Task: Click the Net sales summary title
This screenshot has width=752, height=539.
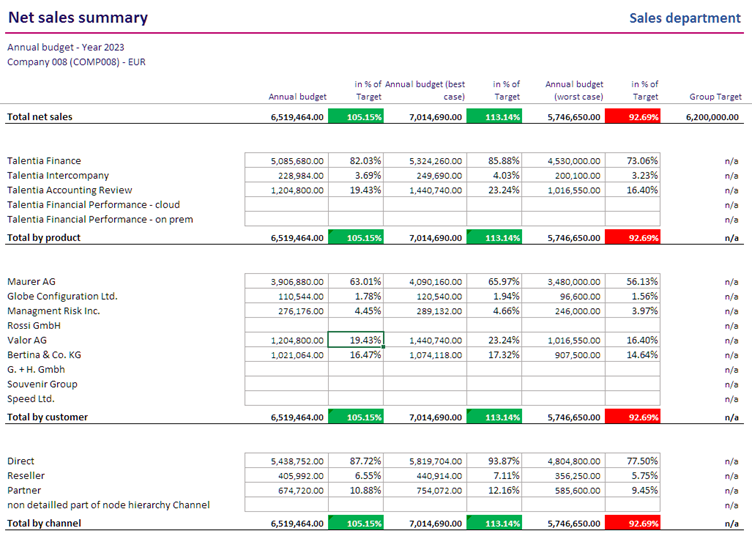Action: tap(78, 18)
